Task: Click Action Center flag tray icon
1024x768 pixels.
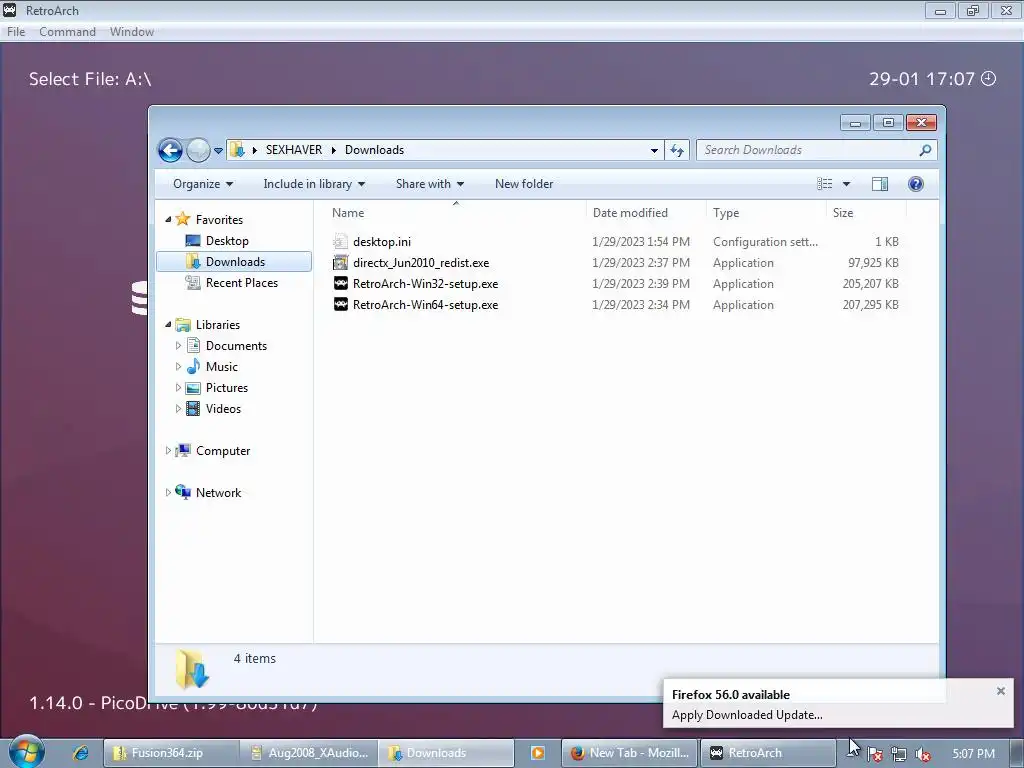Action: 874,754
